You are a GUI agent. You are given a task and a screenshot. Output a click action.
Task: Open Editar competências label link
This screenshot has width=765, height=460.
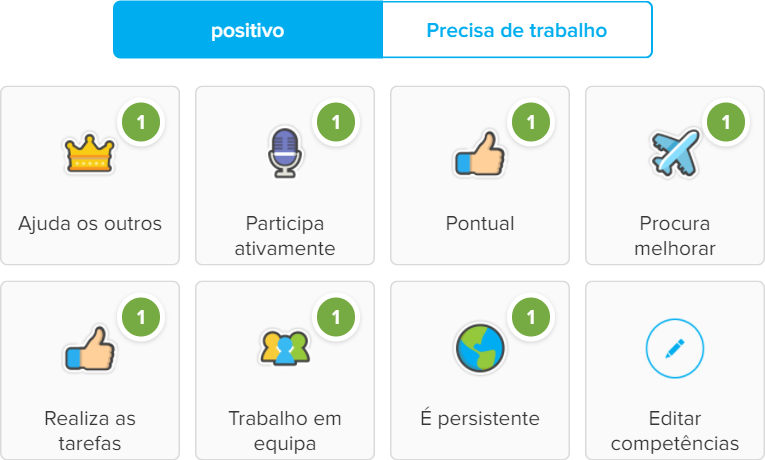[675, 431]
